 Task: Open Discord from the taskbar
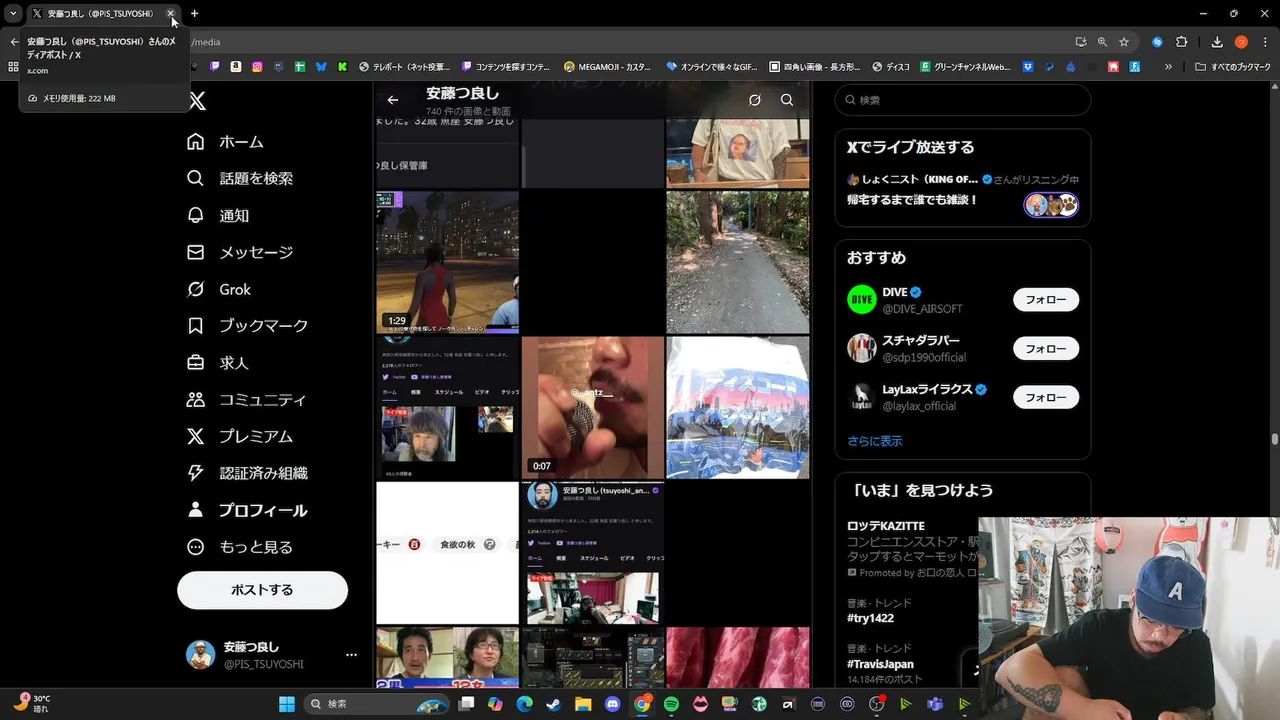point(613,704)
